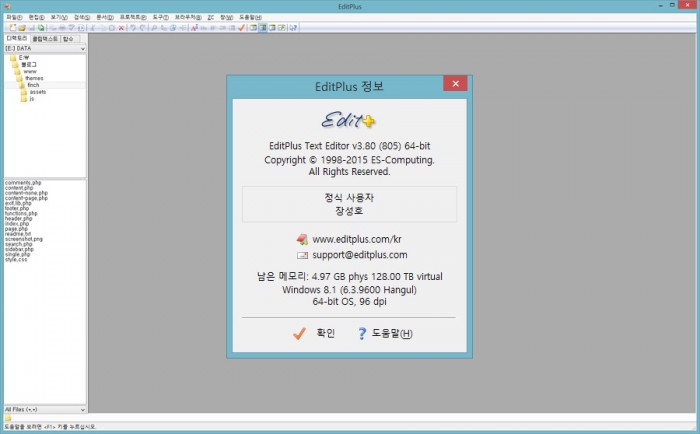Click the Set Font 'A' toolbar icon
The width and height of the screenshot is (700, 434).
[x=194, y=28]
